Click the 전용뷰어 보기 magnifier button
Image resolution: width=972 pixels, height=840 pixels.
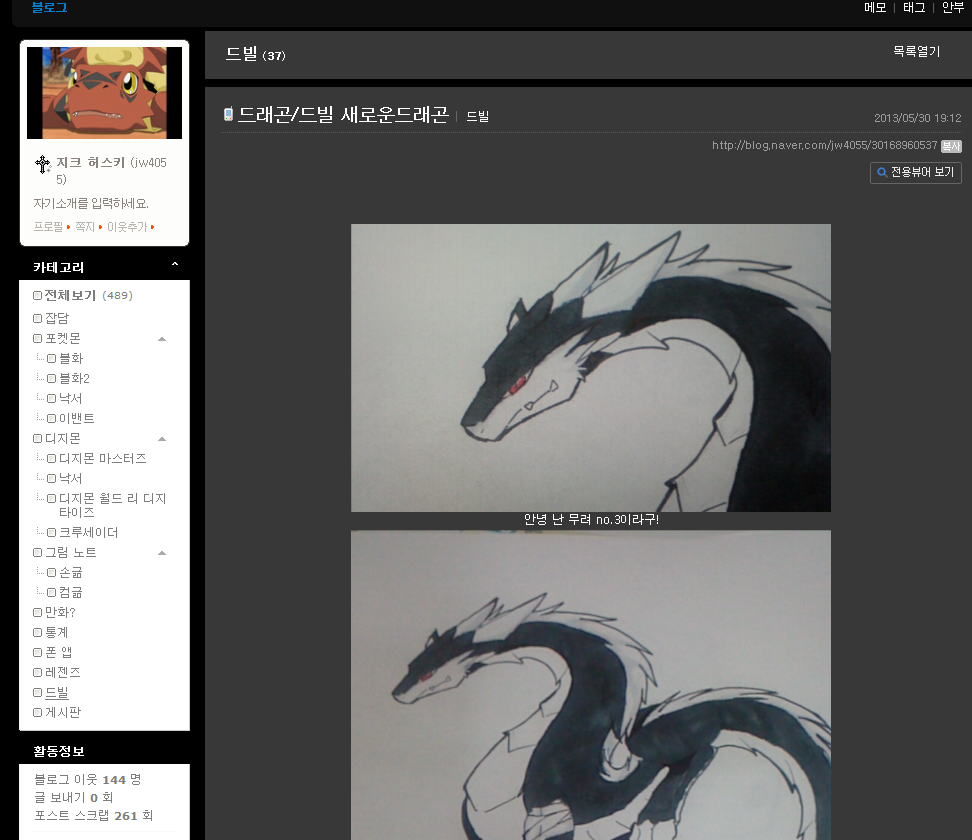pos(915,172)
